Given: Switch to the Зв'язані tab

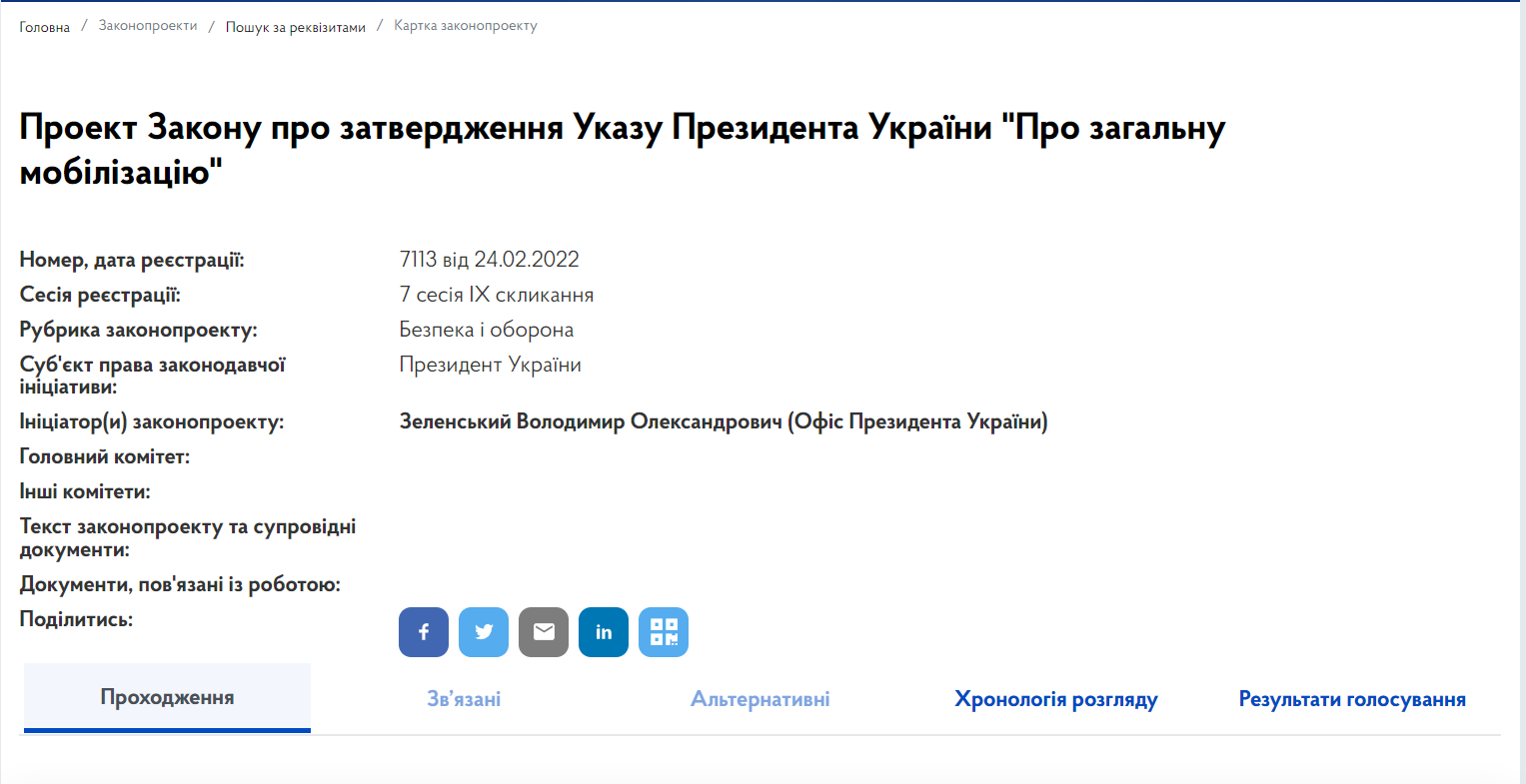Looking at the screenshot, I should click(x=464, y=699).
